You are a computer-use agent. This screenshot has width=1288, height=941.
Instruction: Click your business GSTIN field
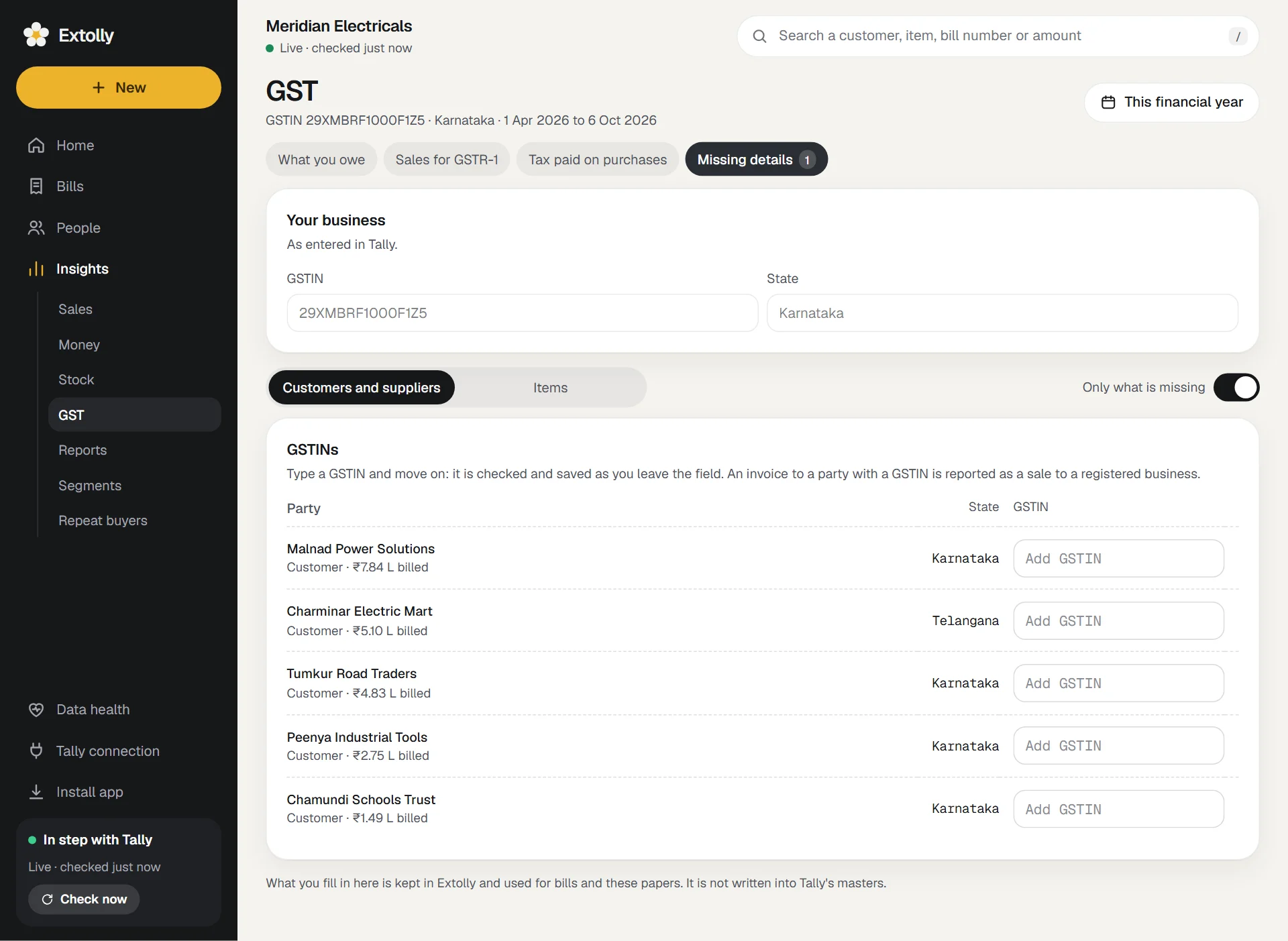pyautogui.click(x=522, y=313)
